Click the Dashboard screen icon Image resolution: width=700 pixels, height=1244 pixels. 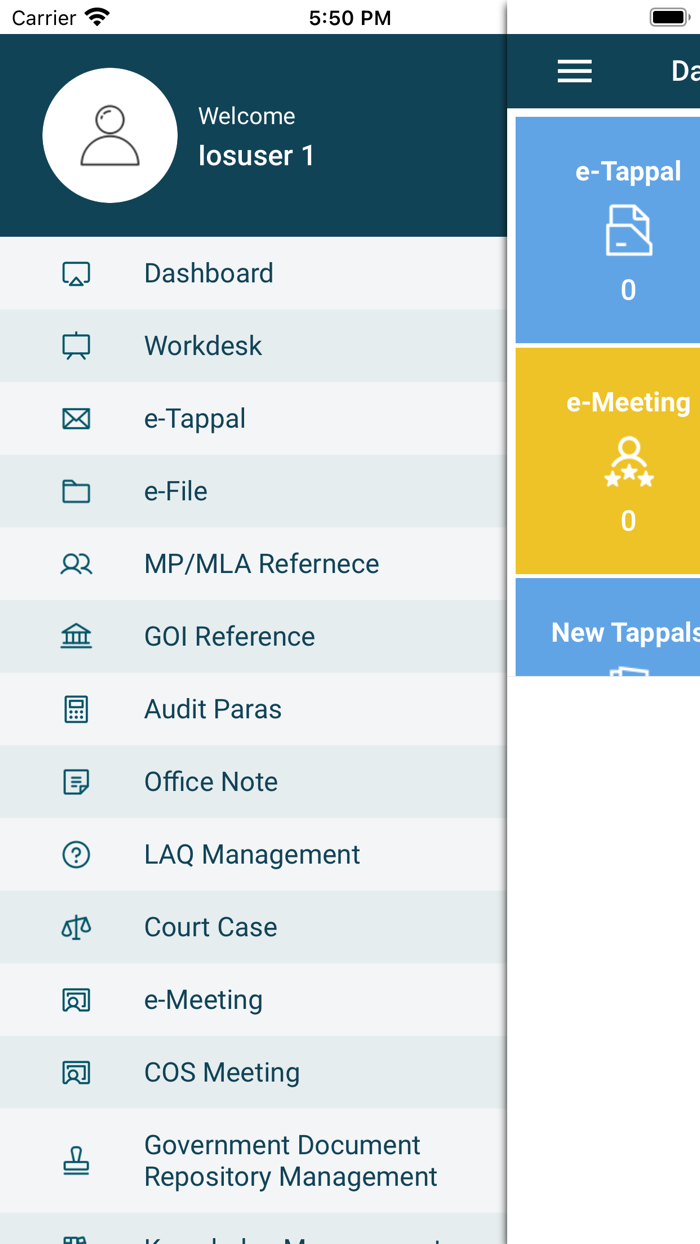click(76, 274)
